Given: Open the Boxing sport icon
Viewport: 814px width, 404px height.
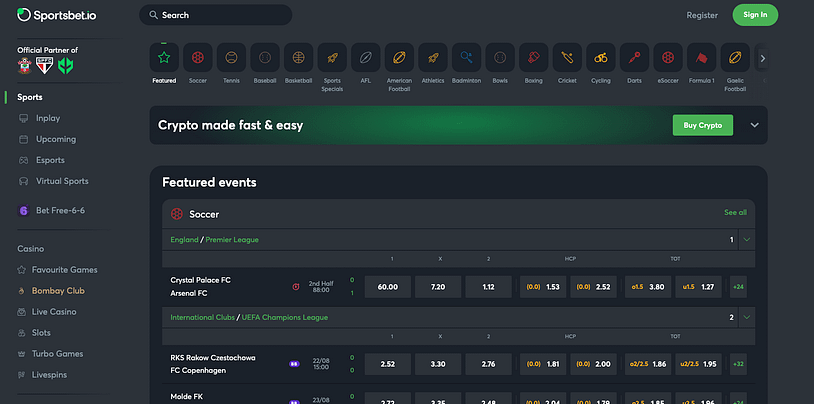Looking at the screenshot, I should click(533, 58).
